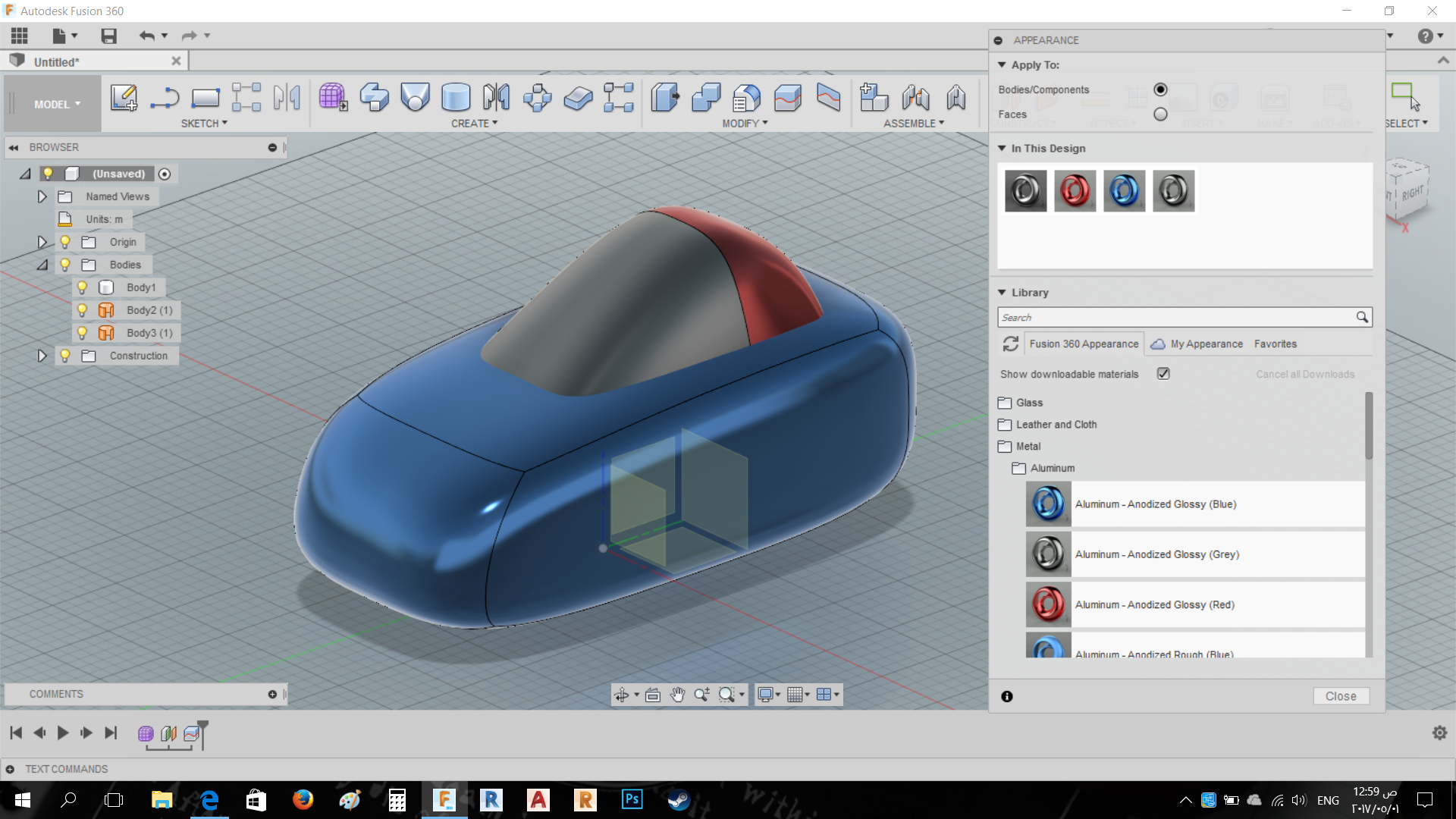Screen dimensions: 1456x819
Task: Click the red swatch in This Design
Action: [x=1075, y=190]
